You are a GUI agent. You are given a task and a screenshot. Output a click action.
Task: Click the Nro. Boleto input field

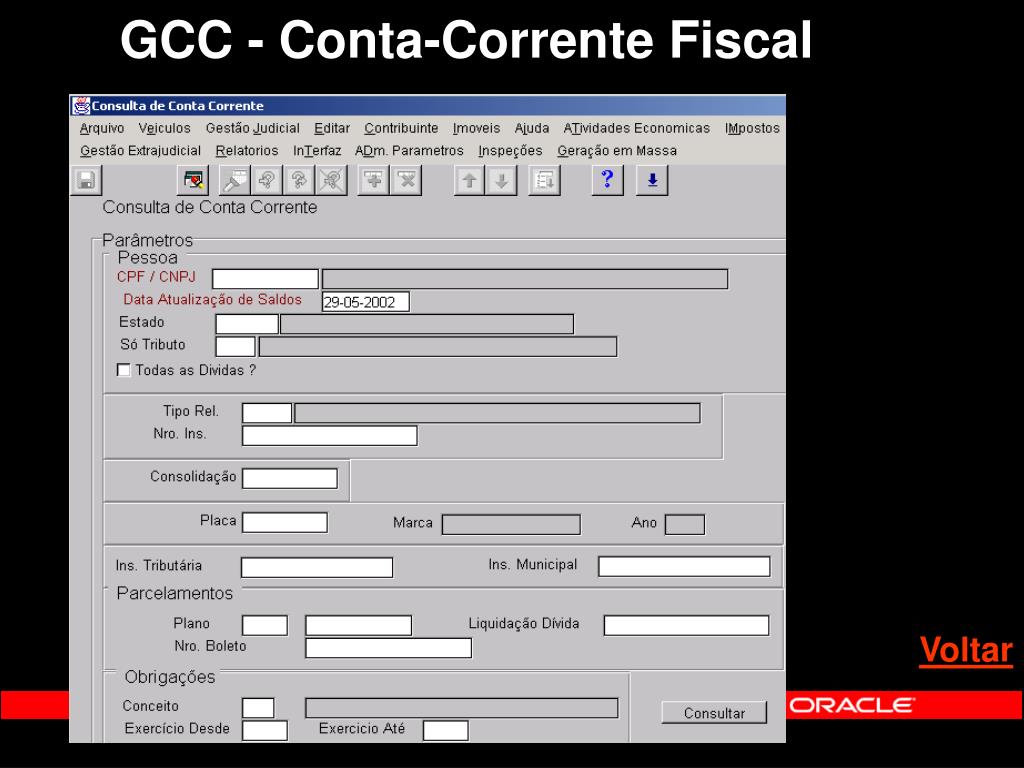pyautogui.click(x=389, y=648)
